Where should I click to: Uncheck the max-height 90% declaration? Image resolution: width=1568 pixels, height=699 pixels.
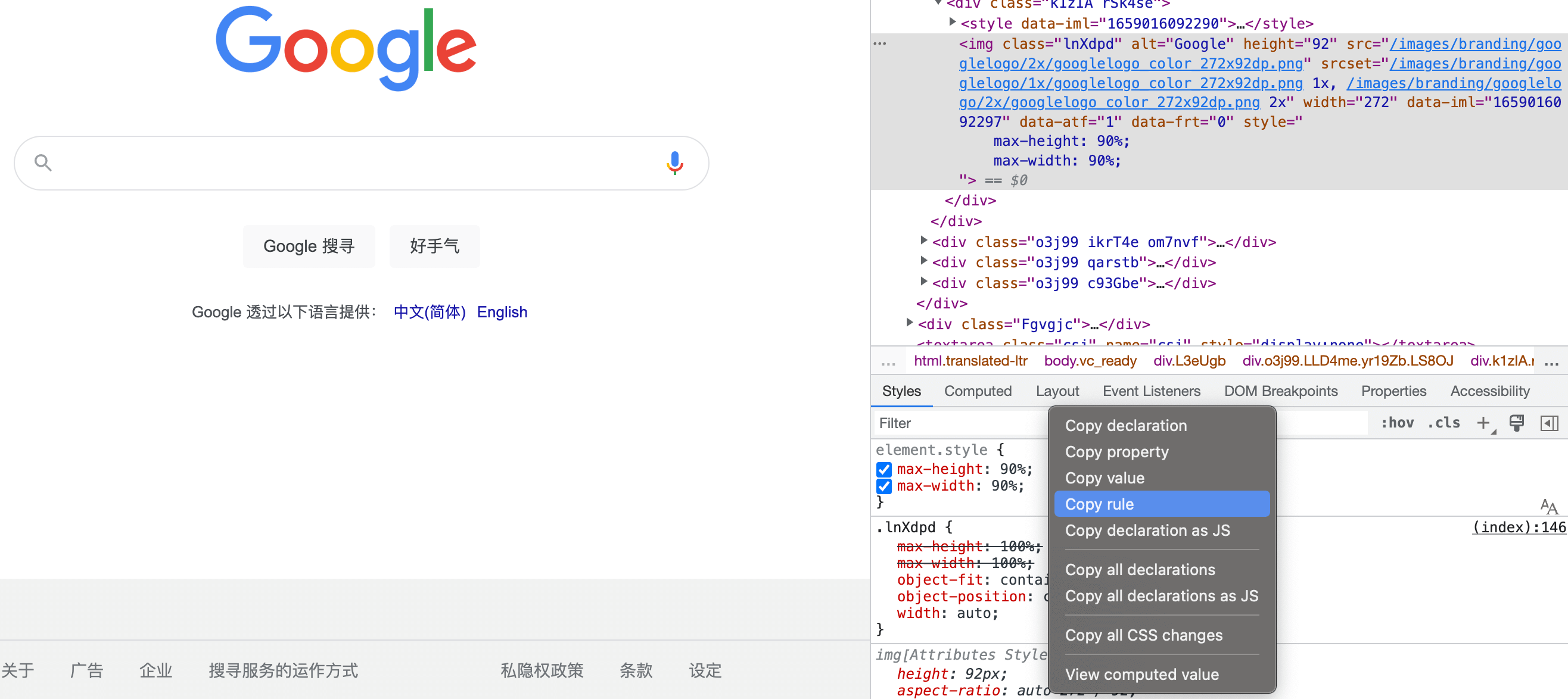884,470
